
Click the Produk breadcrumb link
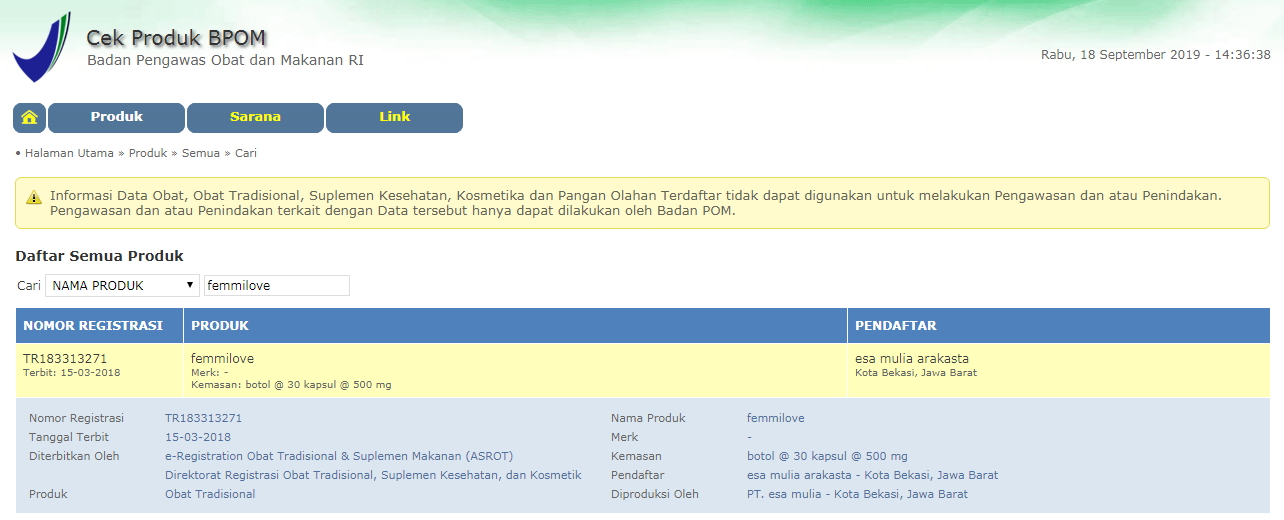click(147, 153)
